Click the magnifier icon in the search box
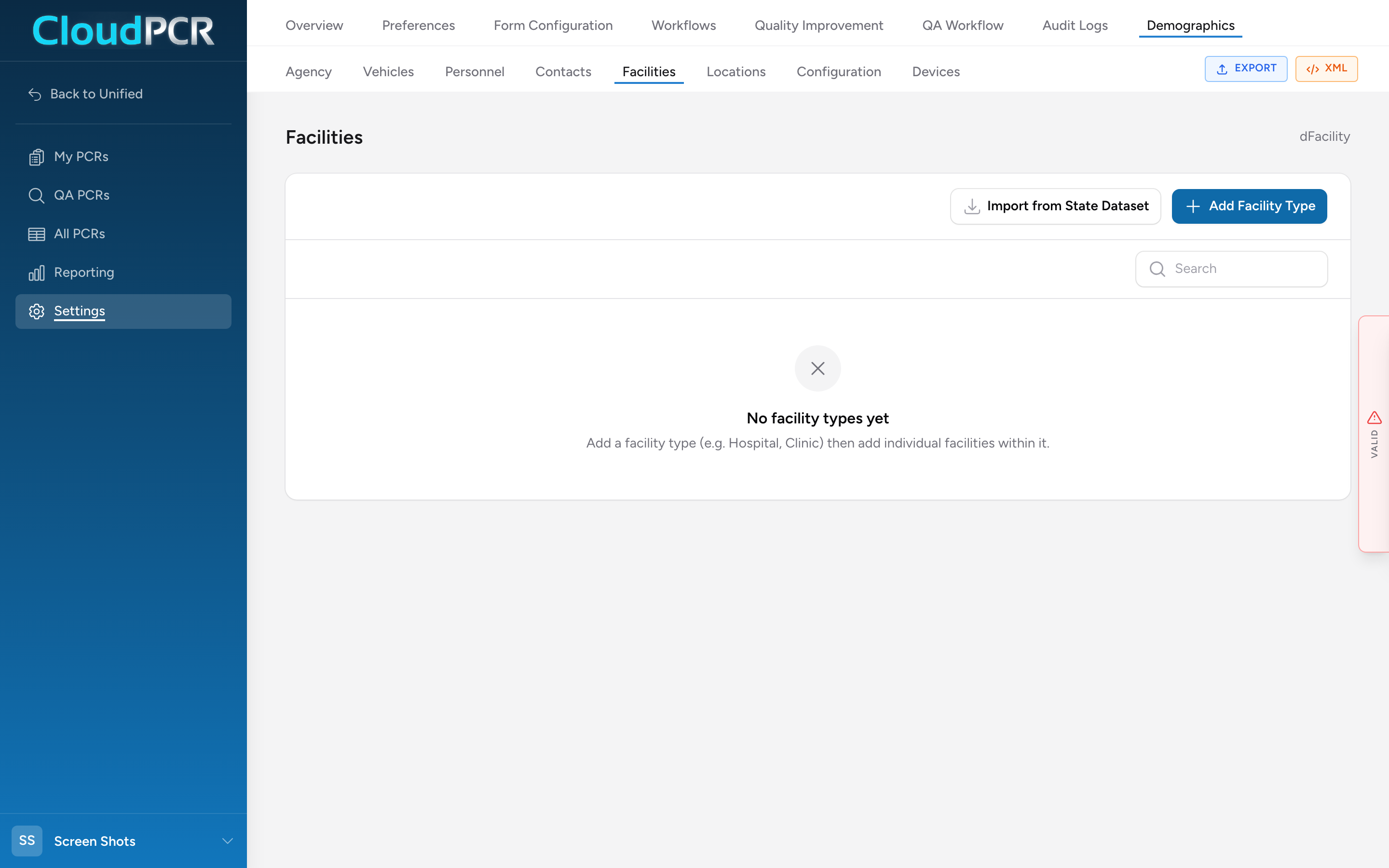This screenshot has height=868, width=1389. pos(1157,269)
